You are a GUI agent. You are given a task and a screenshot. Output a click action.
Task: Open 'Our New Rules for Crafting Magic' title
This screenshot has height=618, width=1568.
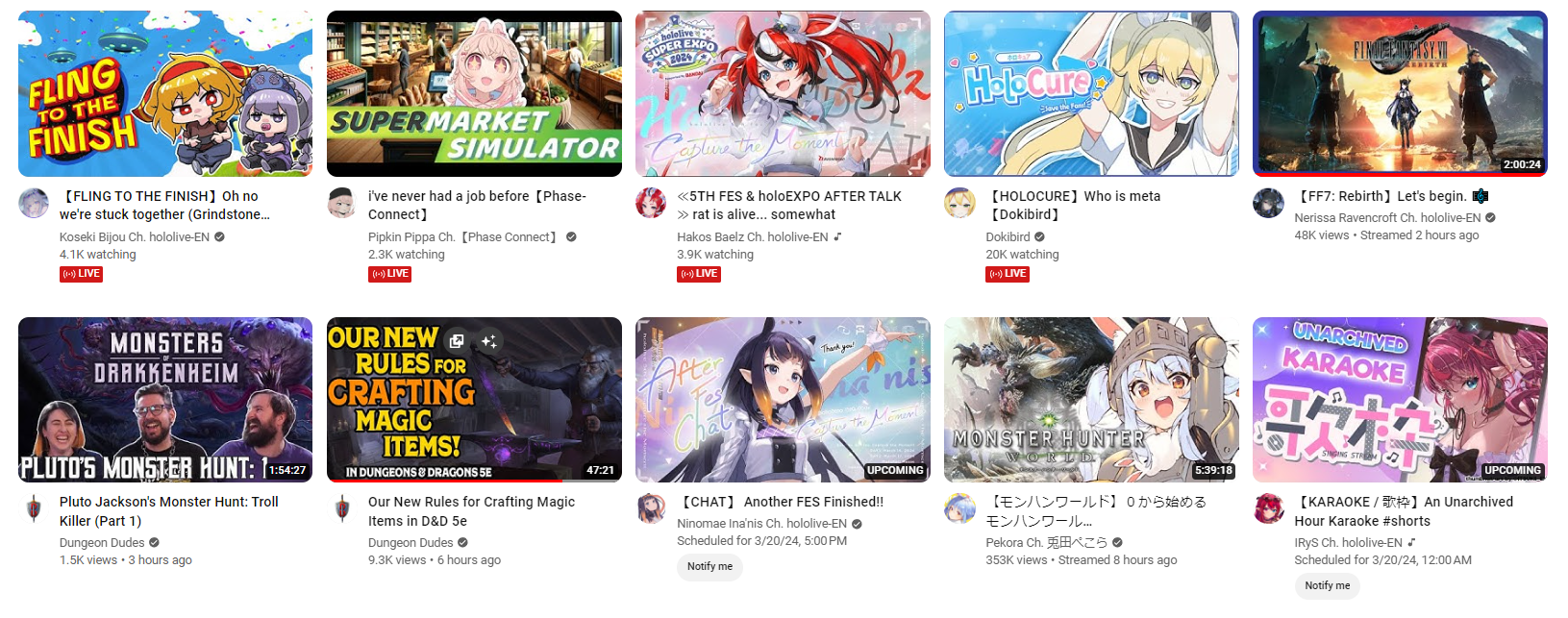click(471, 511)
